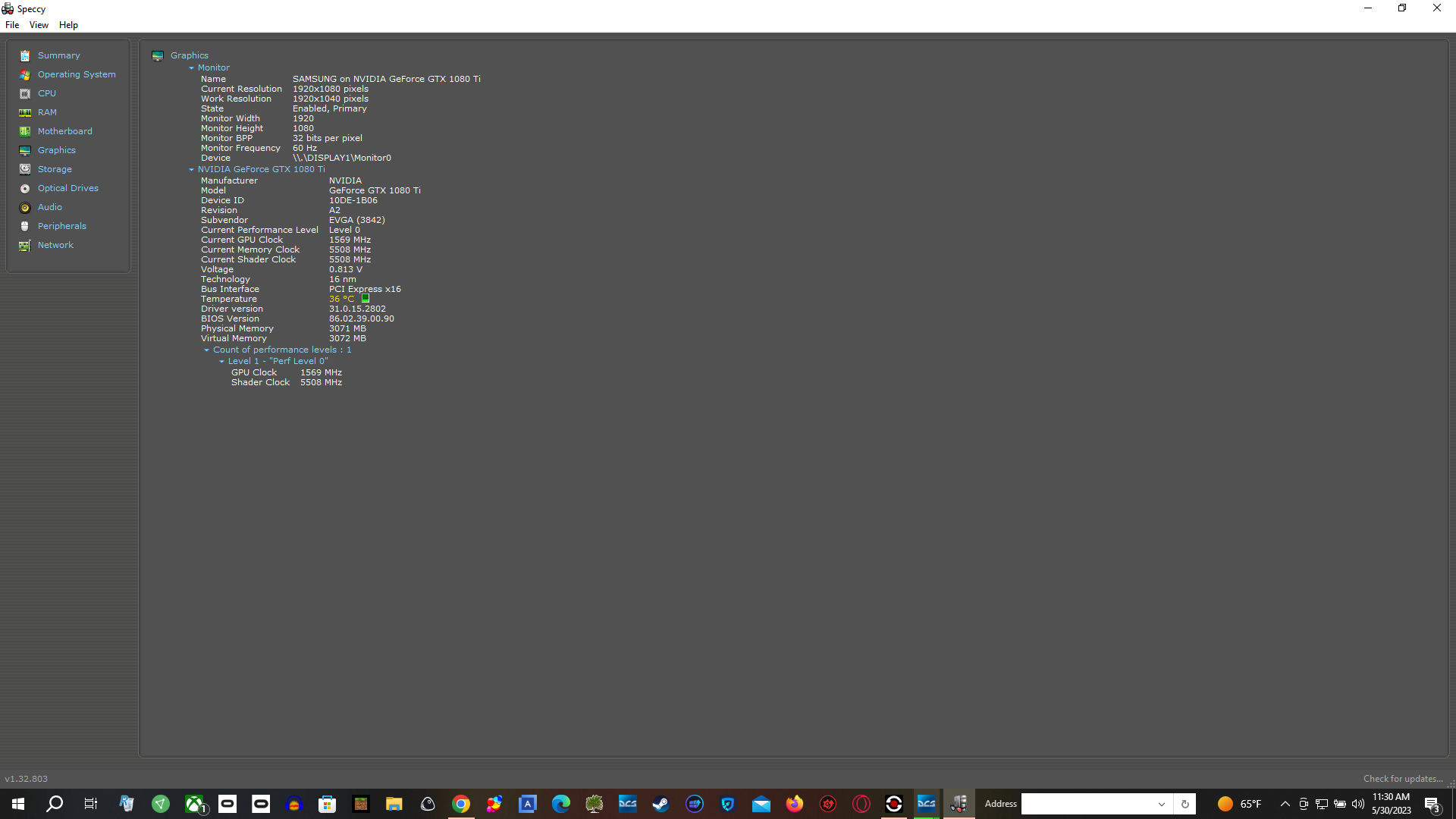This screenshot has width=1456, height=819.
Task: Click the green temperature indicator square
Action: [x=365, y=299]
